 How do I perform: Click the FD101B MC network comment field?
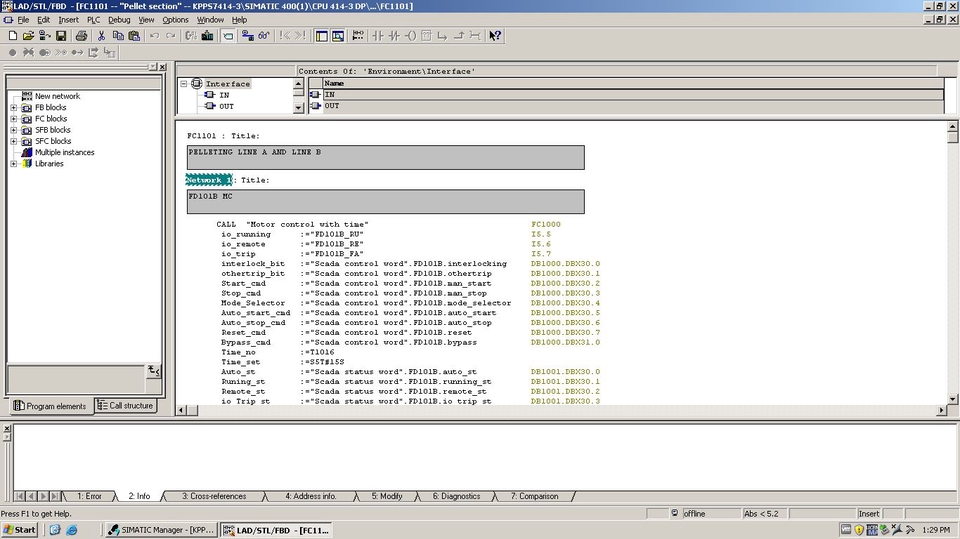tap(385, 202)
